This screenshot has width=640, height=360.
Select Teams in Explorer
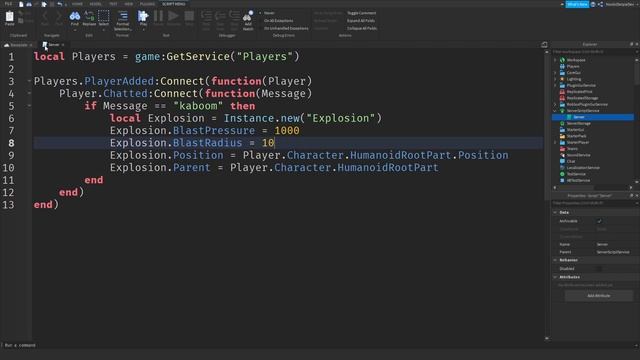[572, 149]
